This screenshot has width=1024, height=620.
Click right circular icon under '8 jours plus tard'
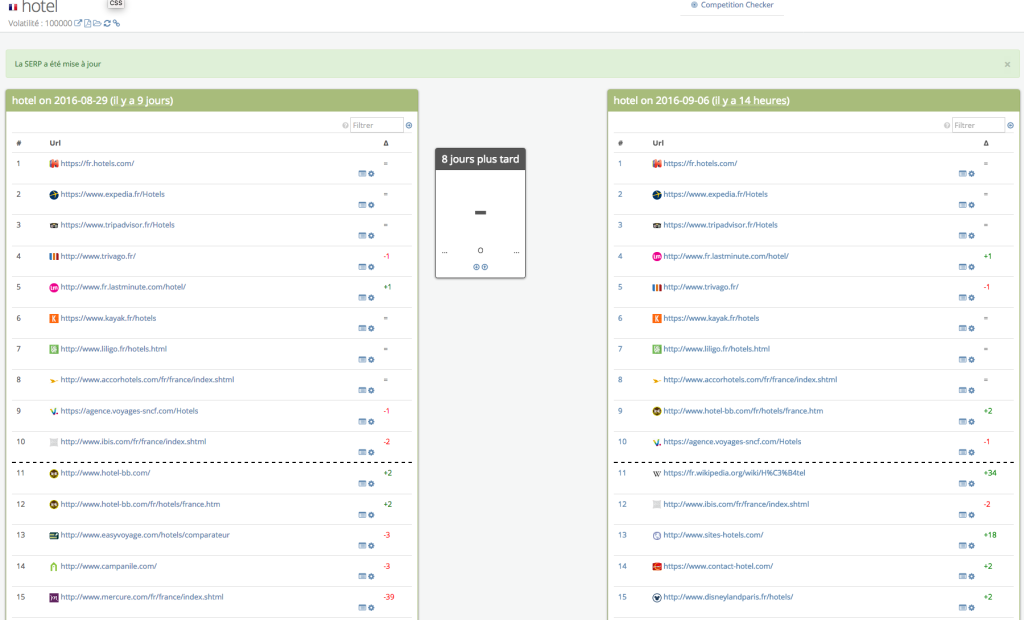point(485,267)
